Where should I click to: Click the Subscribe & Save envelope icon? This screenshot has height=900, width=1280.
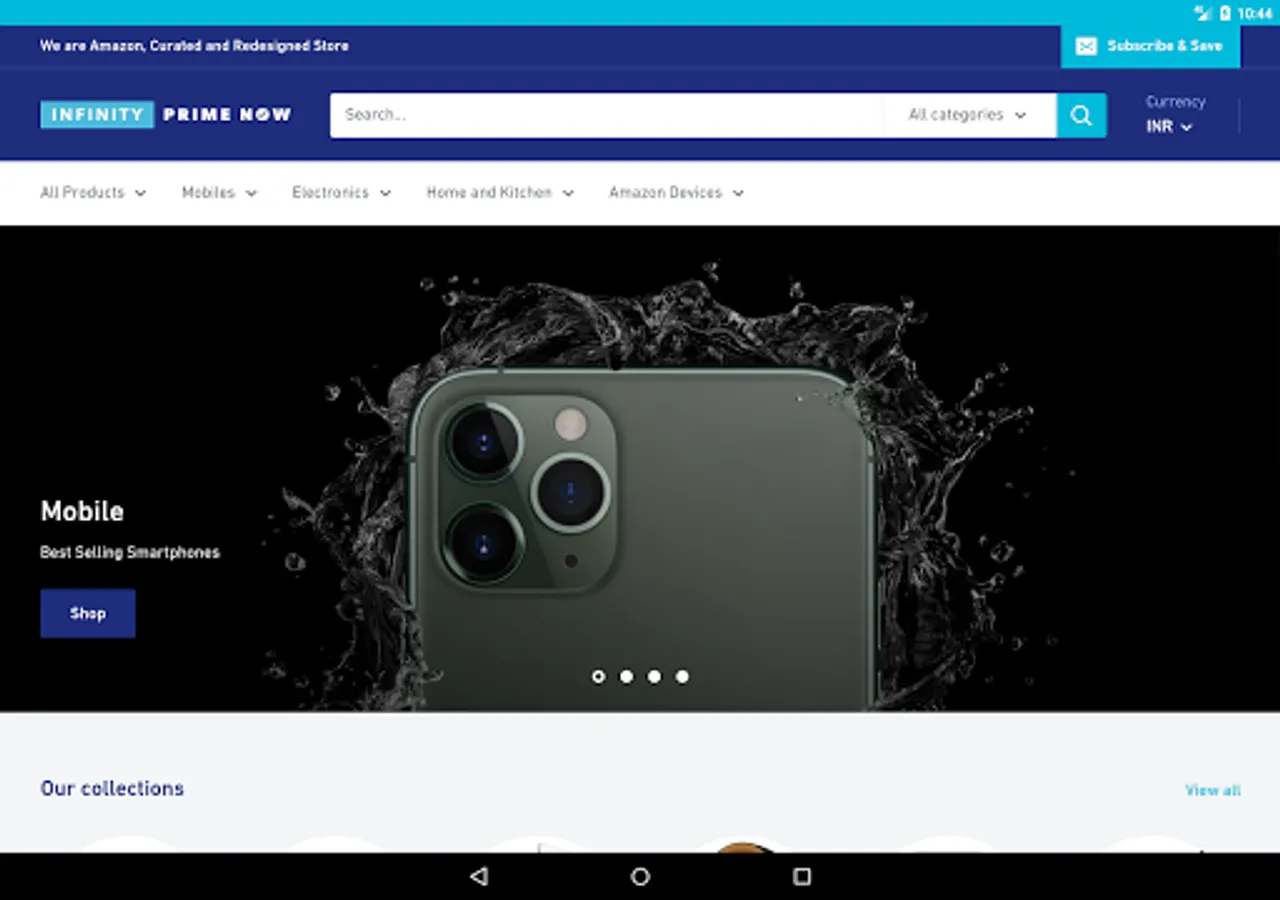1086,46
